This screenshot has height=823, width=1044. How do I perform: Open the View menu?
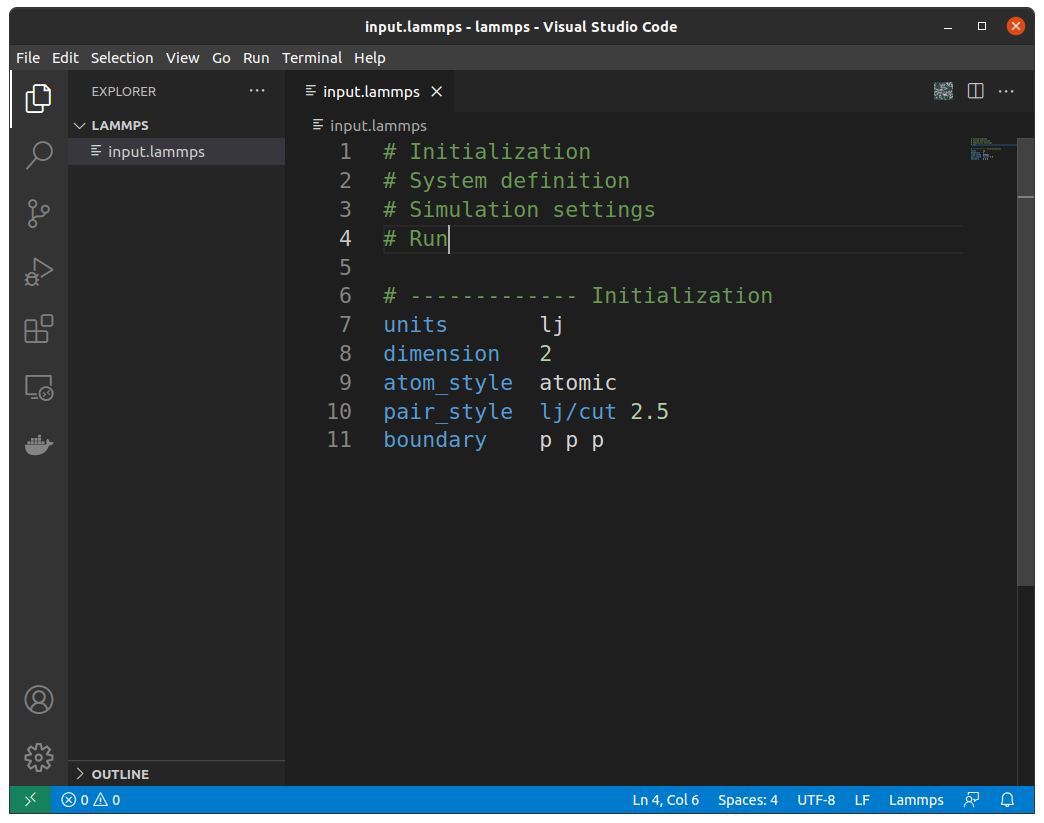pyautogui.click(x=182, y=58)
